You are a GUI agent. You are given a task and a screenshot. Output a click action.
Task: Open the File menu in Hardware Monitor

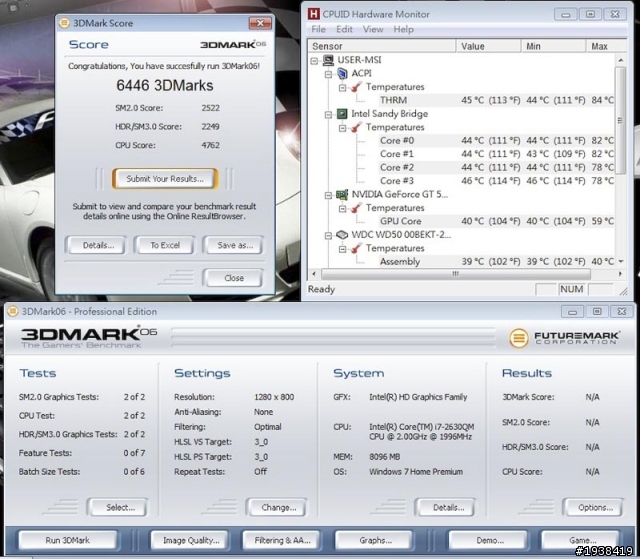(x=318, y=29)
